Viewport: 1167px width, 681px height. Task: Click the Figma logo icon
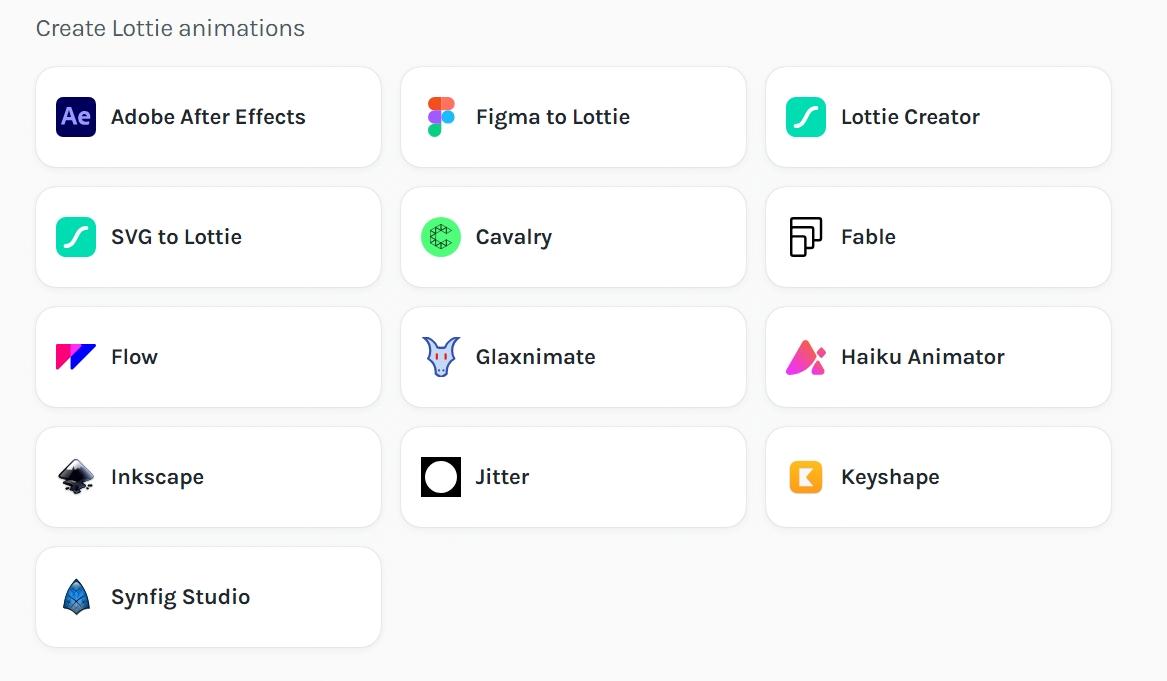[x=441, y=117]
